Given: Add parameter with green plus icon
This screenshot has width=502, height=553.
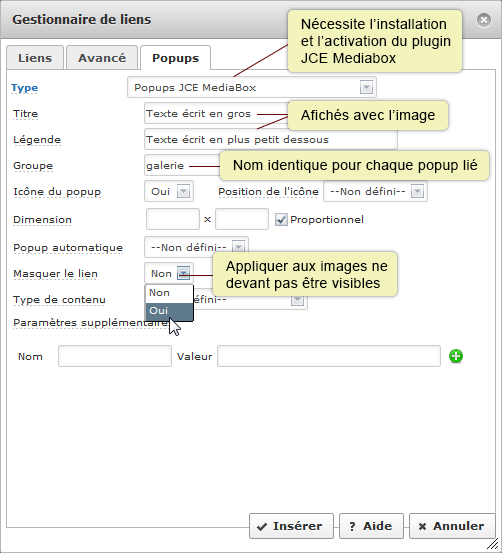Looking at the screenshot, I should 456,356.
